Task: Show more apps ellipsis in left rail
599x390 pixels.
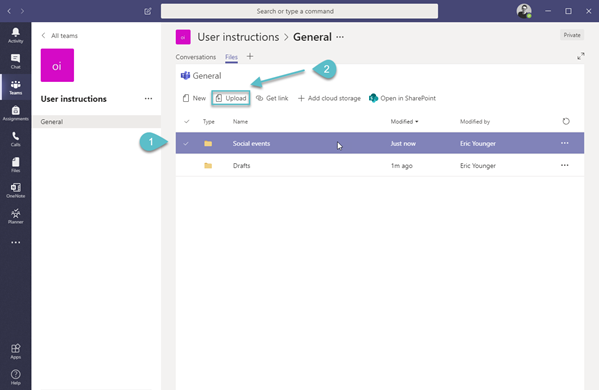Action: click(x=15, y=242)
